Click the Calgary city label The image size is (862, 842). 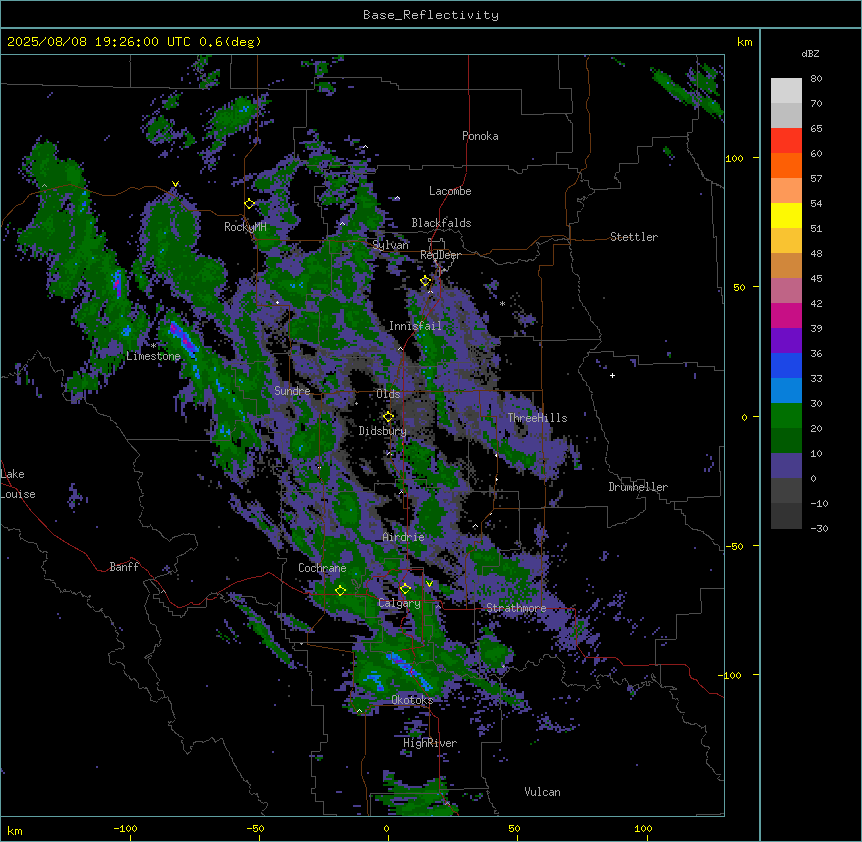(399, 603)
